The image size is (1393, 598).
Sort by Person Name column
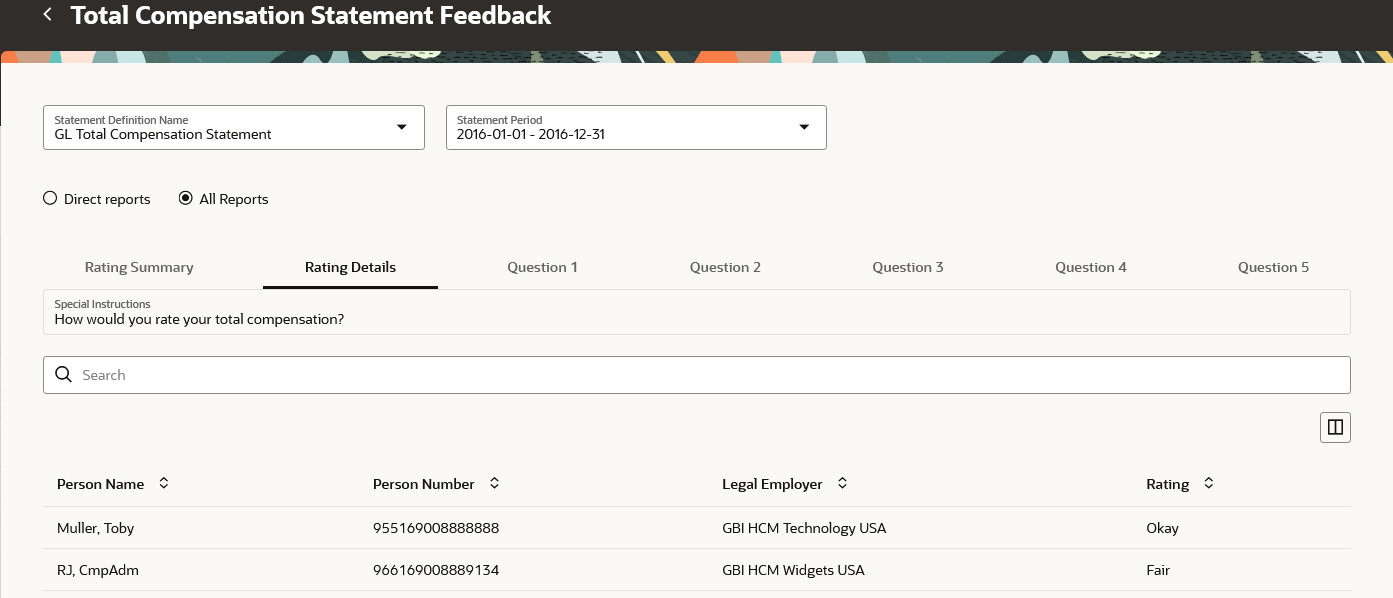pos(164,483)
